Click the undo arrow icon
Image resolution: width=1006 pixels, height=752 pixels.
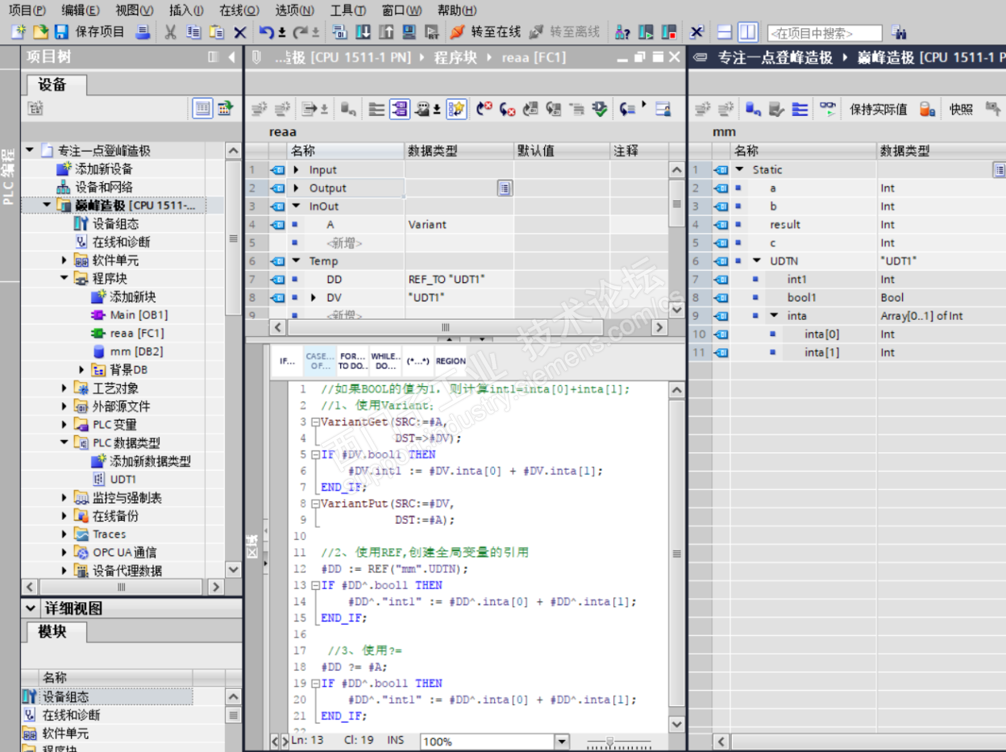[266, 32]
